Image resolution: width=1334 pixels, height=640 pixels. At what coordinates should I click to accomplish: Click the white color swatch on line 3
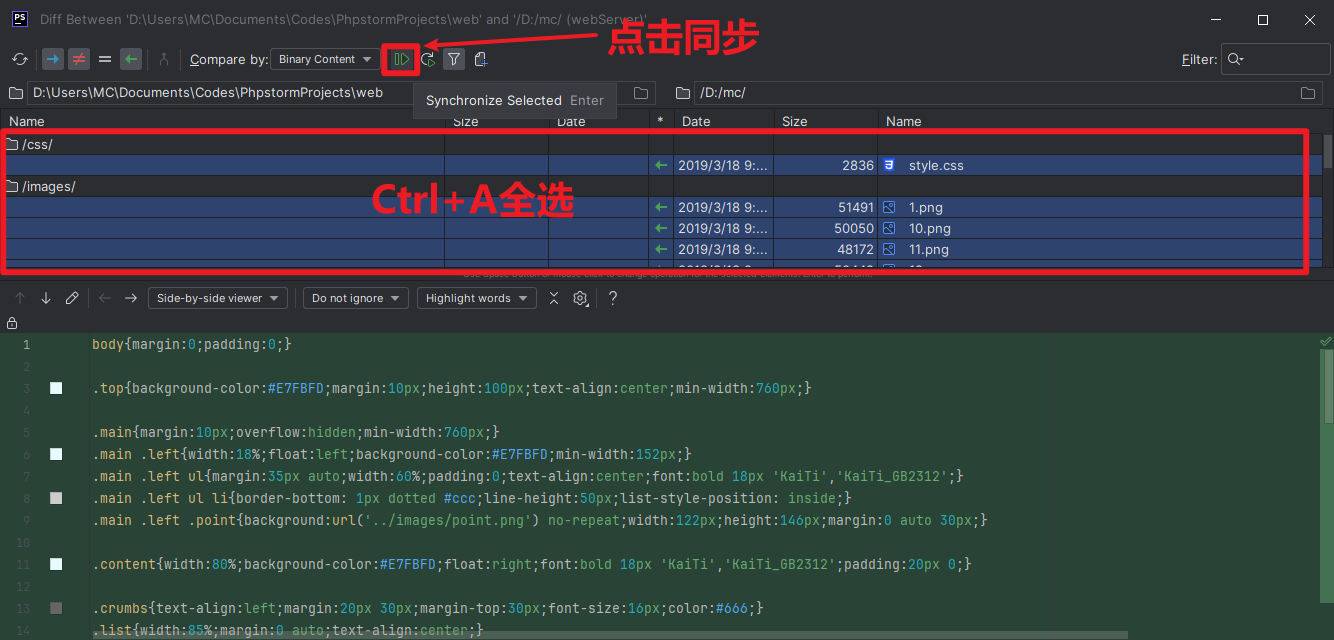pyautogui.click(x=56, y=388)
